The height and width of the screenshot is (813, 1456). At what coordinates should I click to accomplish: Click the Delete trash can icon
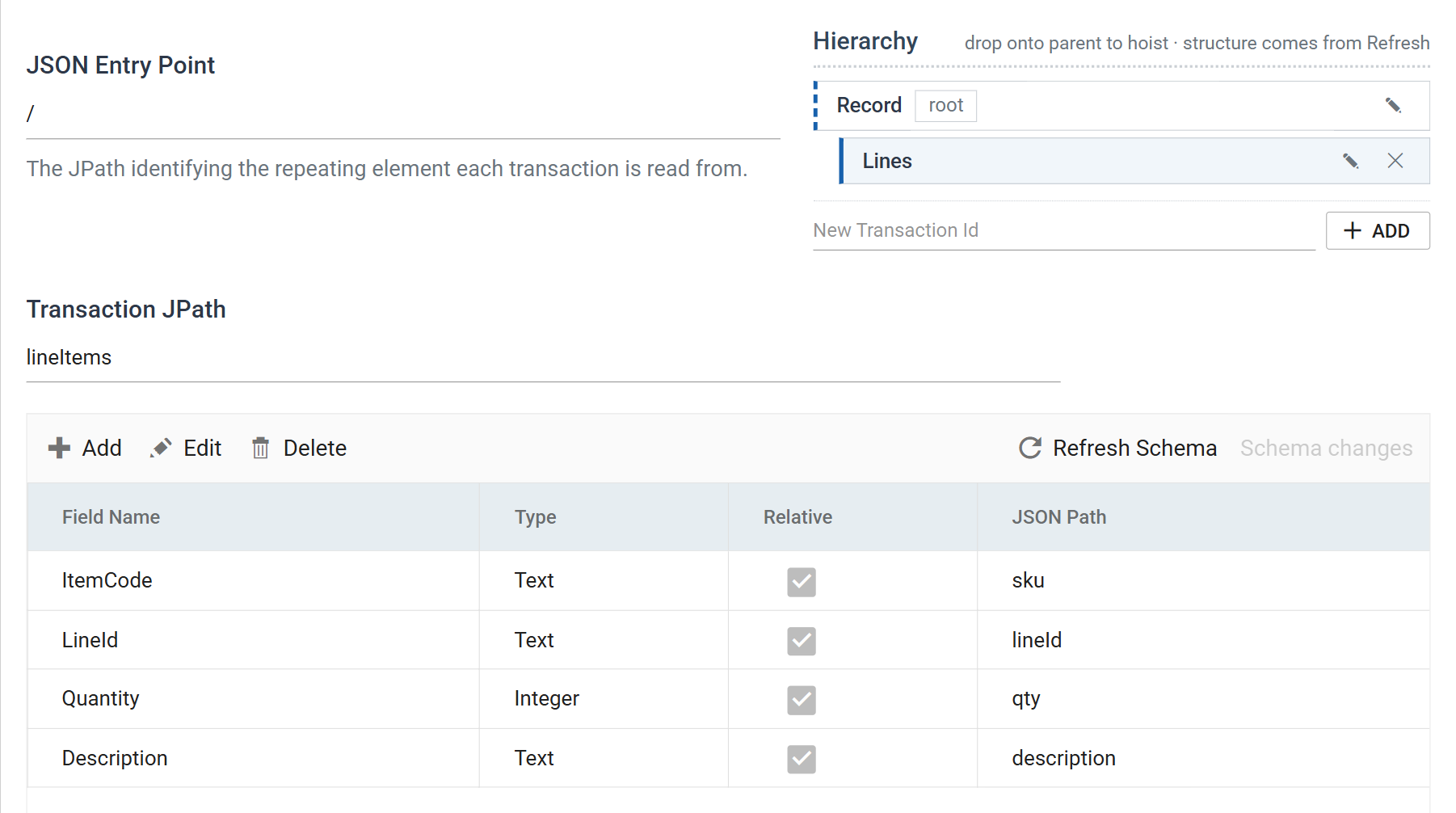coord(260,448)
